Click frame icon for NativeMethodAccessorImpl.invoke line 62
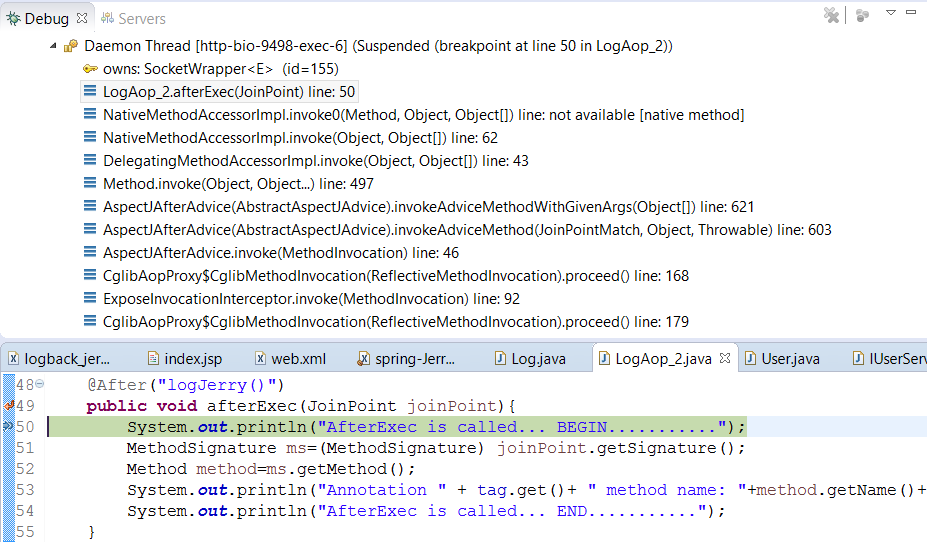 [90, 137]
